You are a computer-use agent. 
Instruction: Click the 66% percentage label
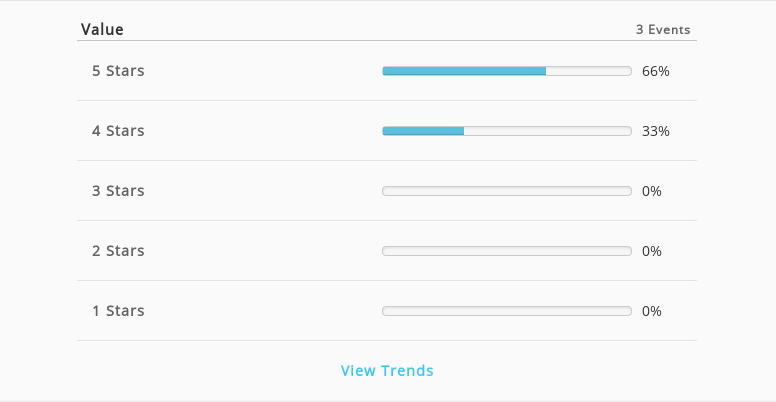coord(656,71)
